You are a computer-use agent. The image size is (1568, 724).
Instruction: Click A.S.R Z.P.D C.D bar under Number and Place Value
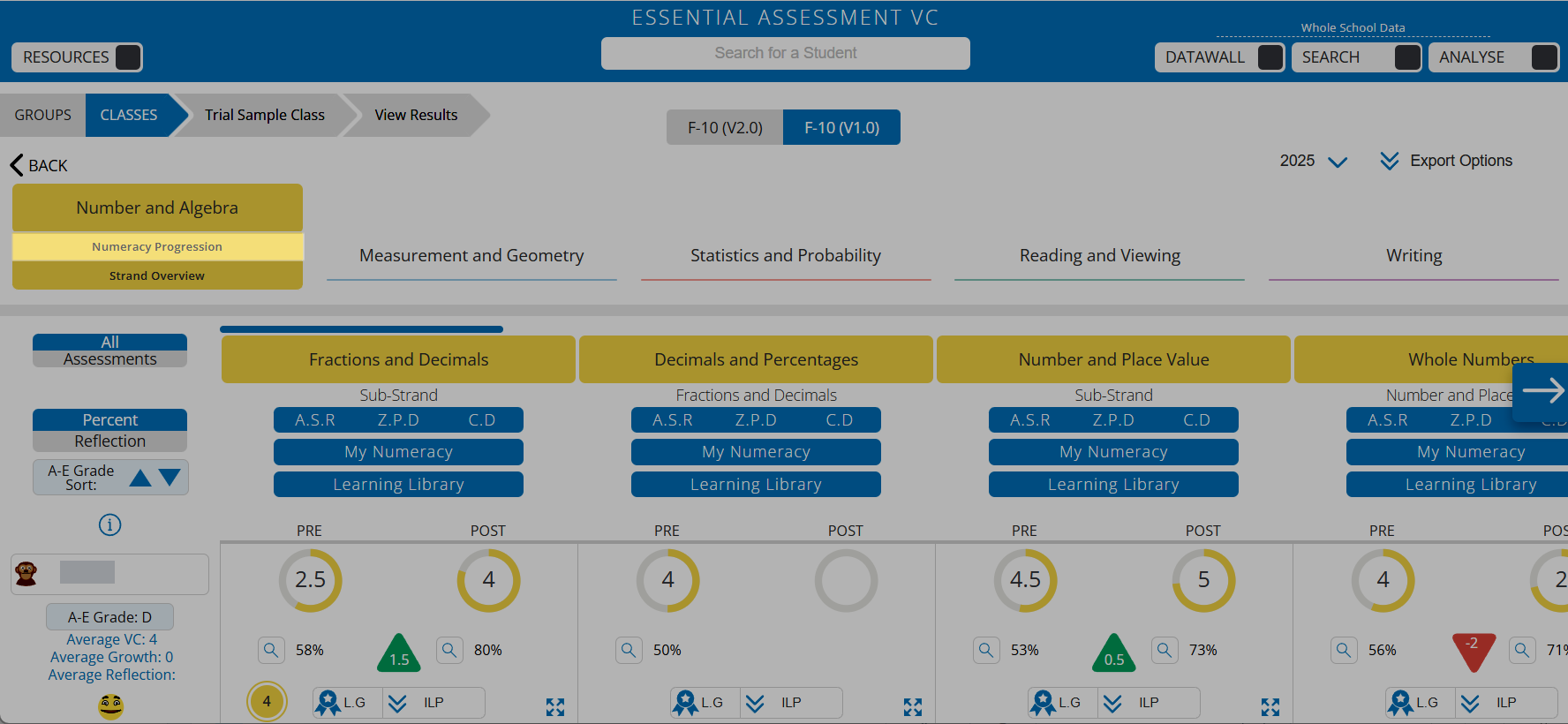point(1113,420)
